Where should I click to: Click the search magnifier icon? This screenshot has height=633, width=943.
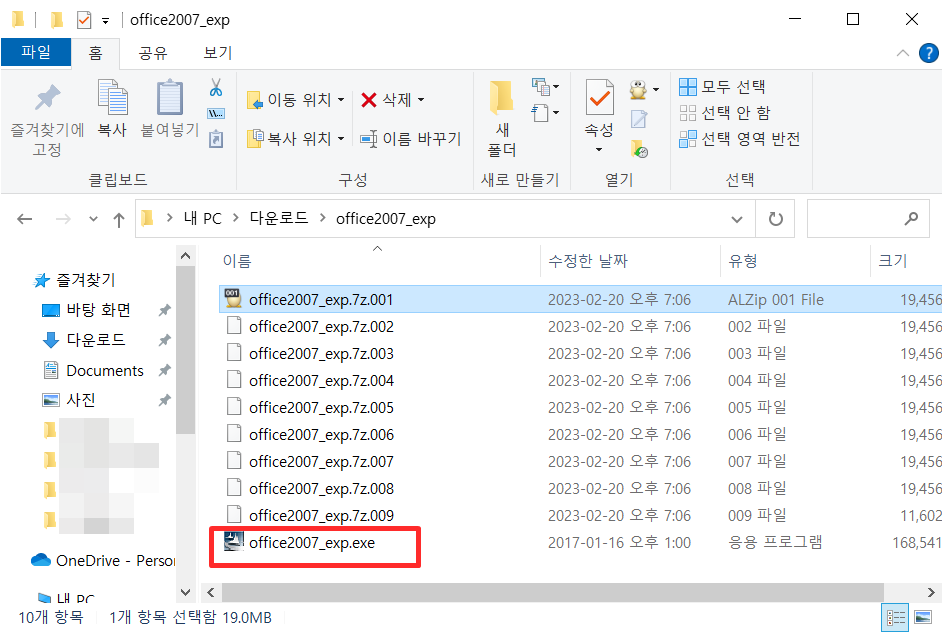[912, 219]
